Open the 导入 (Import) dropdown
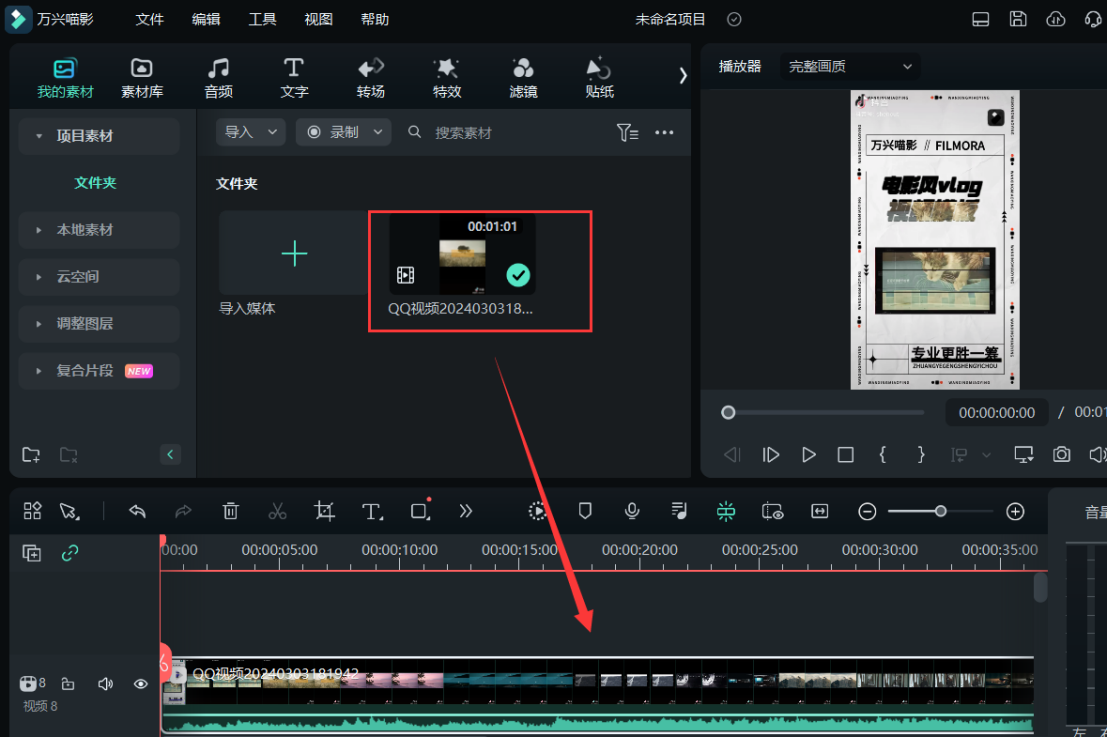Viewport: 1108px width, 738px height. (x=250, y=131)
